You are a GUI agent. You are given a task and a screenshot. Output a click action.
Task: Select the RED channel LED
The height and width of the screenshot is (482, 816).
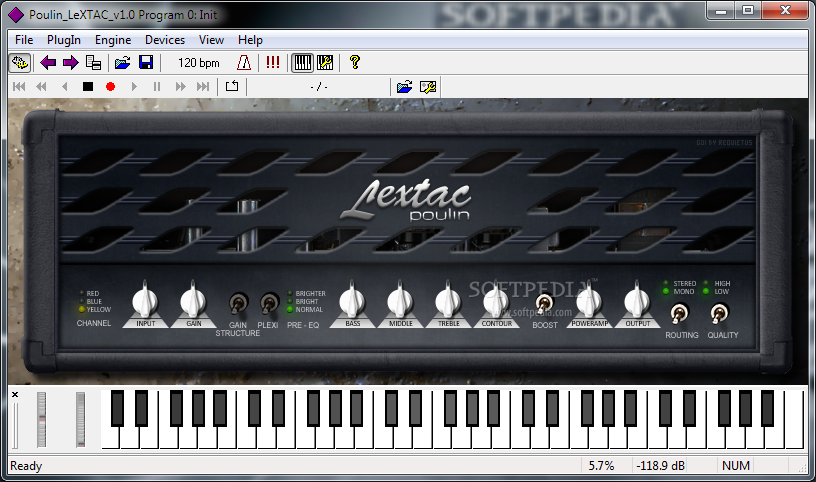[82, 294]
